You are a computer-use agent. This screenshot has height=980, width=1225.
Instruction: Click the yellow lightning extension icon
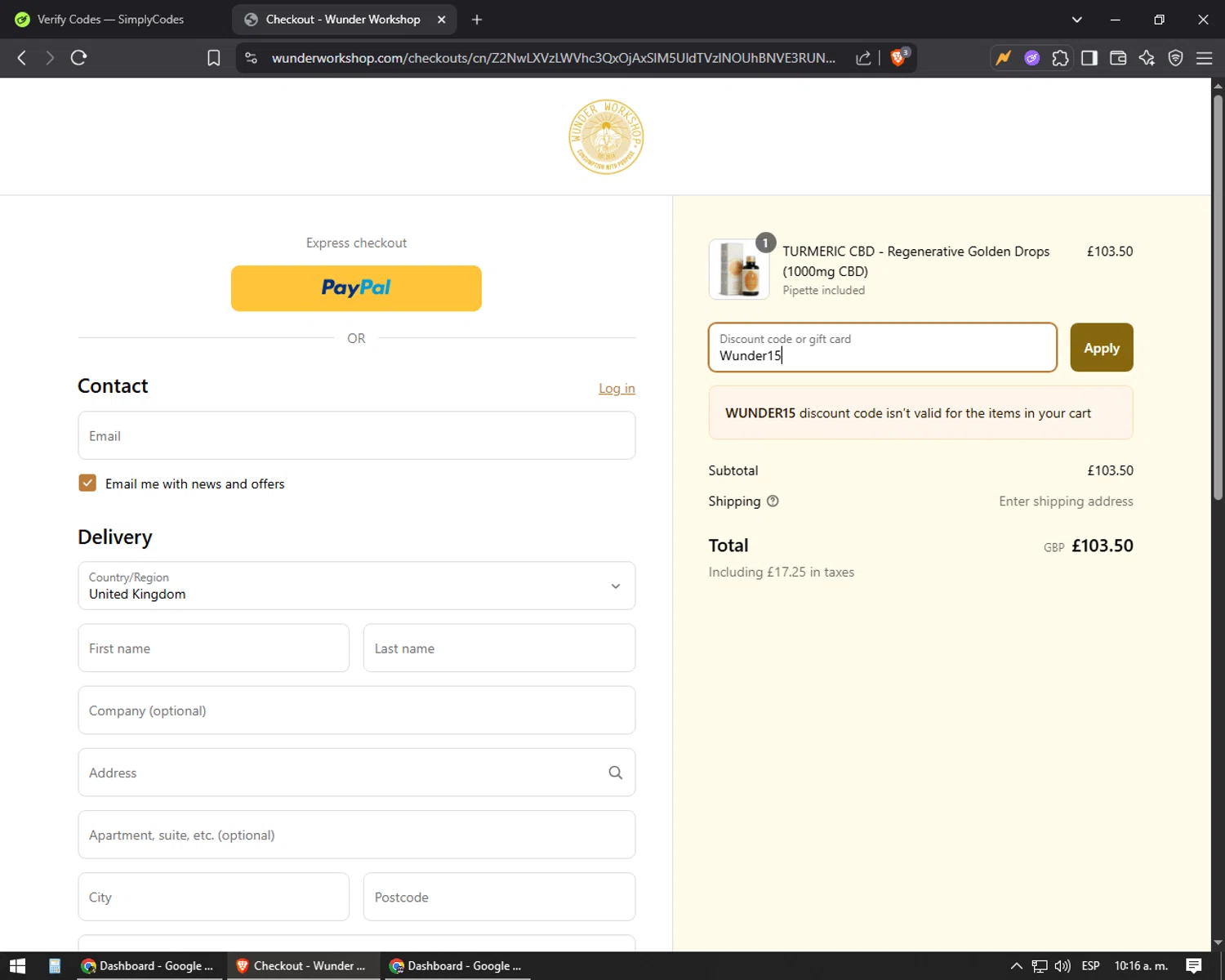click(1003, 58)
